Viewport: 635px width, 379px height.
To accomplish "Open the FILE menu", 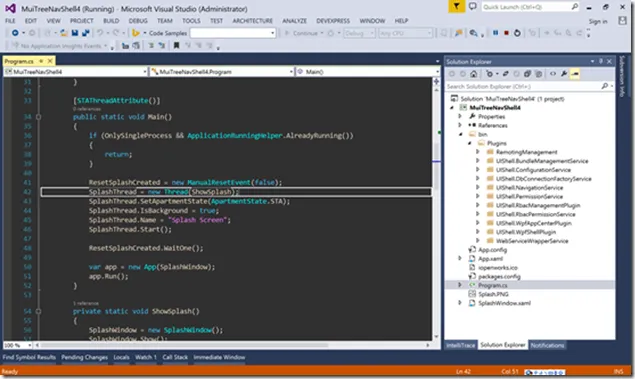I will tap(10, 21).
